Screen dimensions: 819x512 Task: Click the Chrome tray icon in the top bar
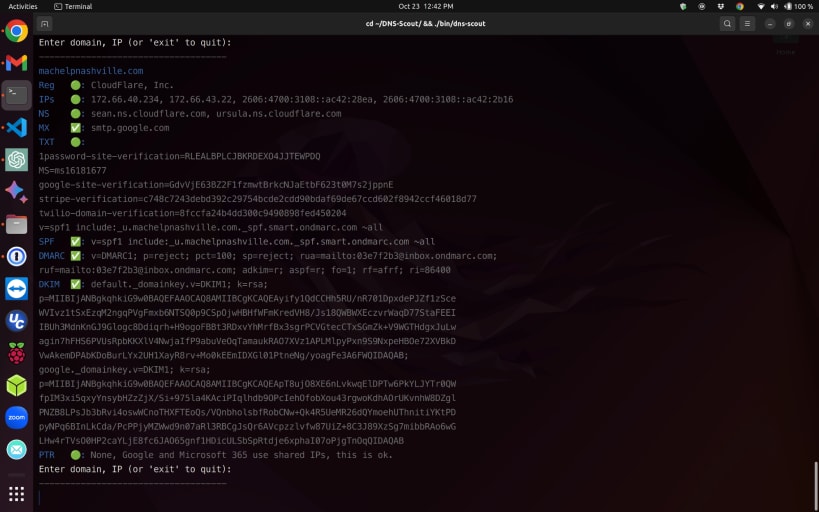tap(740, 6)
